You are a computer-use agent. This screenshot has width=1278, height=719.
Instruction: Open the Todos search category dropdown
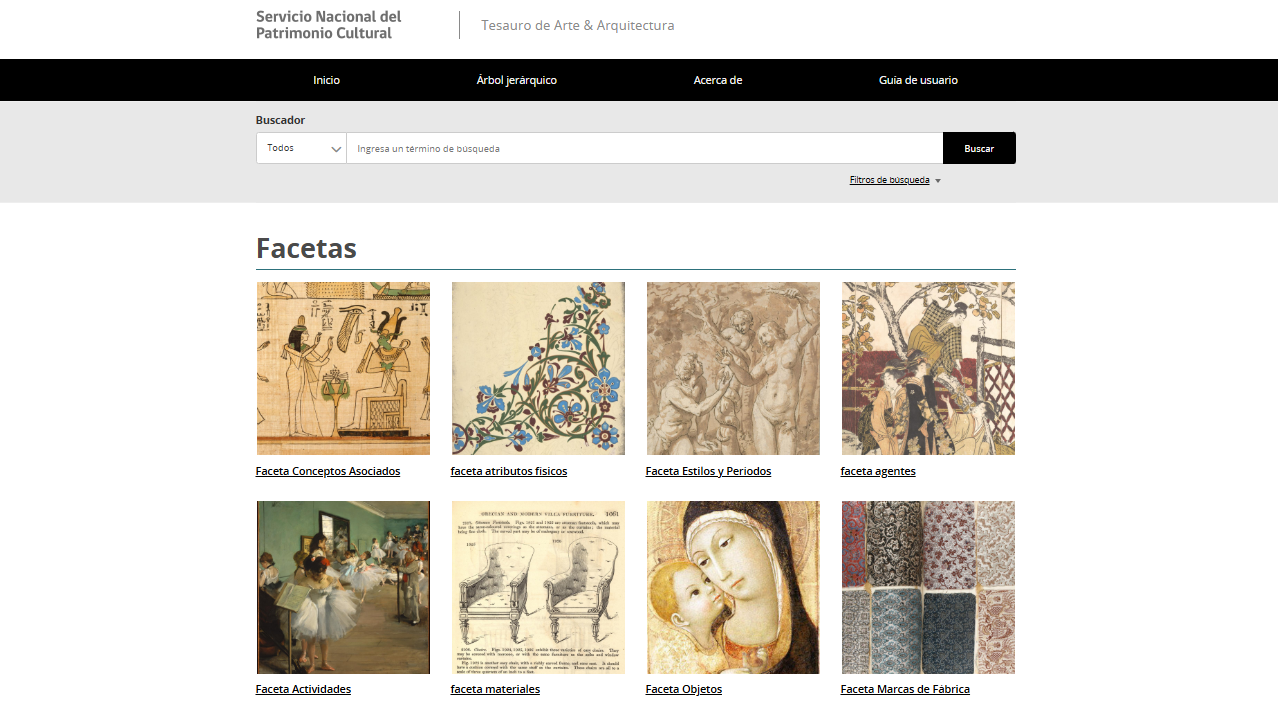[x=301, y=148]
